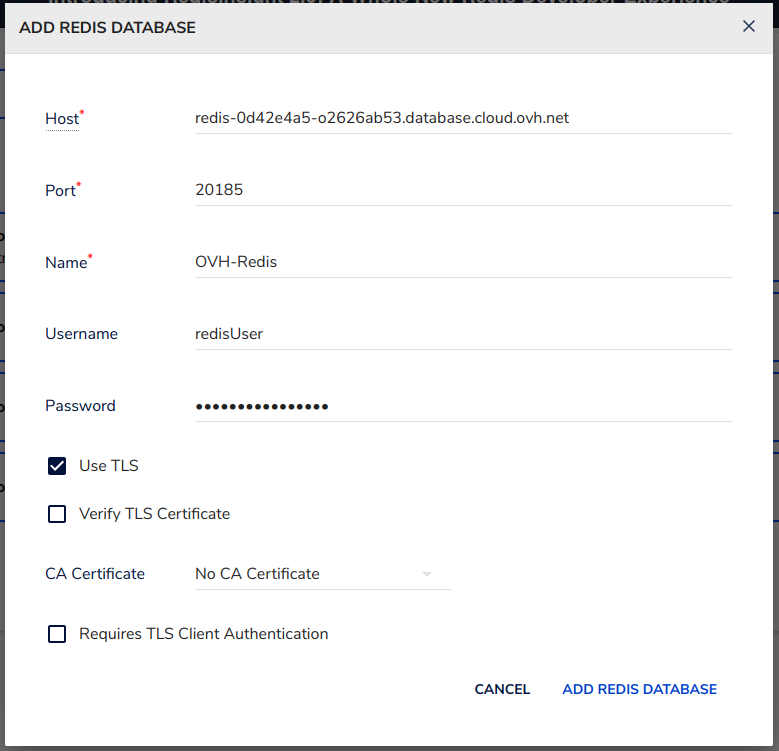Image resolution: width=779 pixels, height=751 pixels.
Task: Click the Name field label
Action: pos(65,263)
